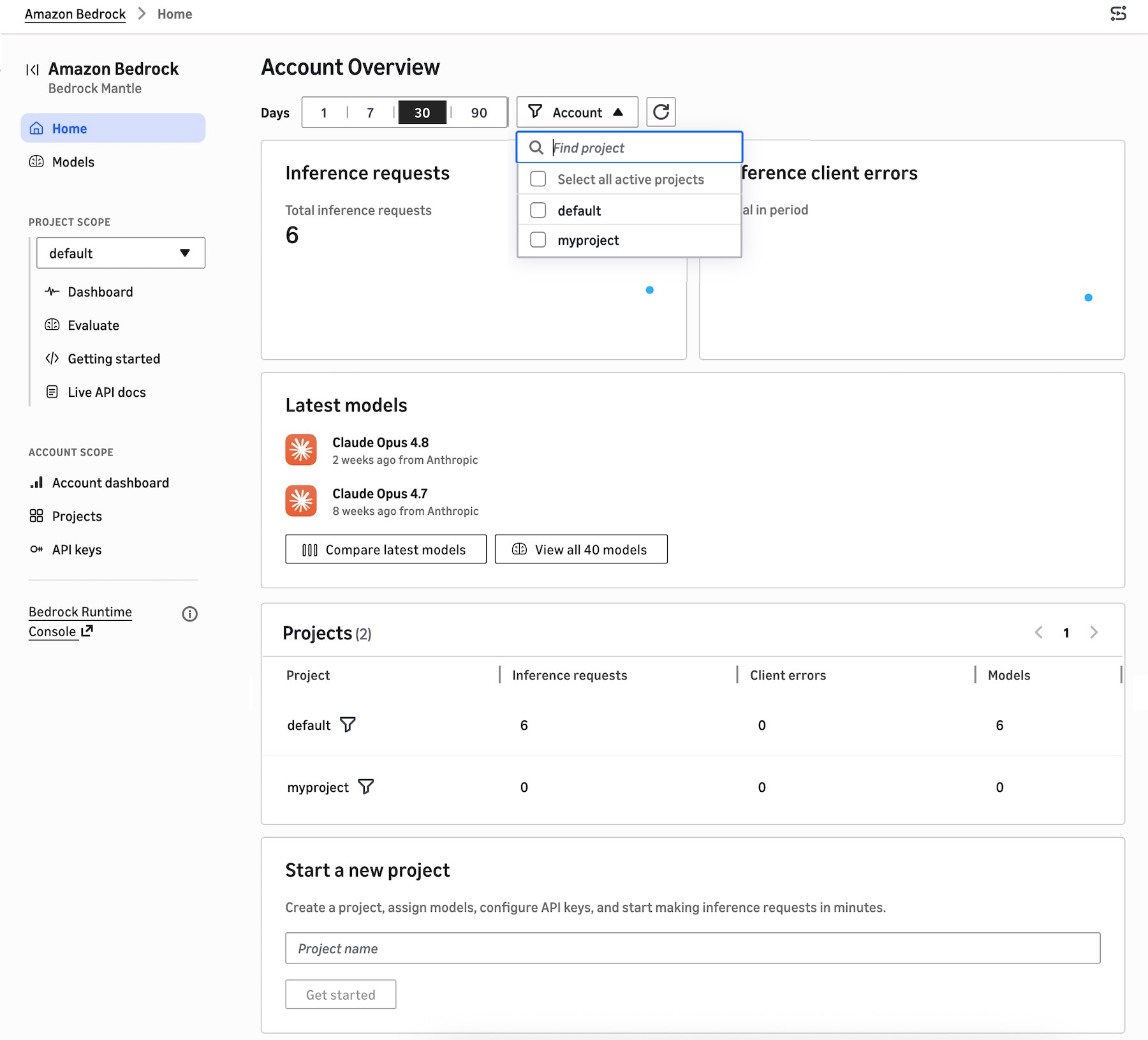Viewport: 1148px width, 1040px height.
Task: Select 1 day range
Action: click(x=324, y=112)
